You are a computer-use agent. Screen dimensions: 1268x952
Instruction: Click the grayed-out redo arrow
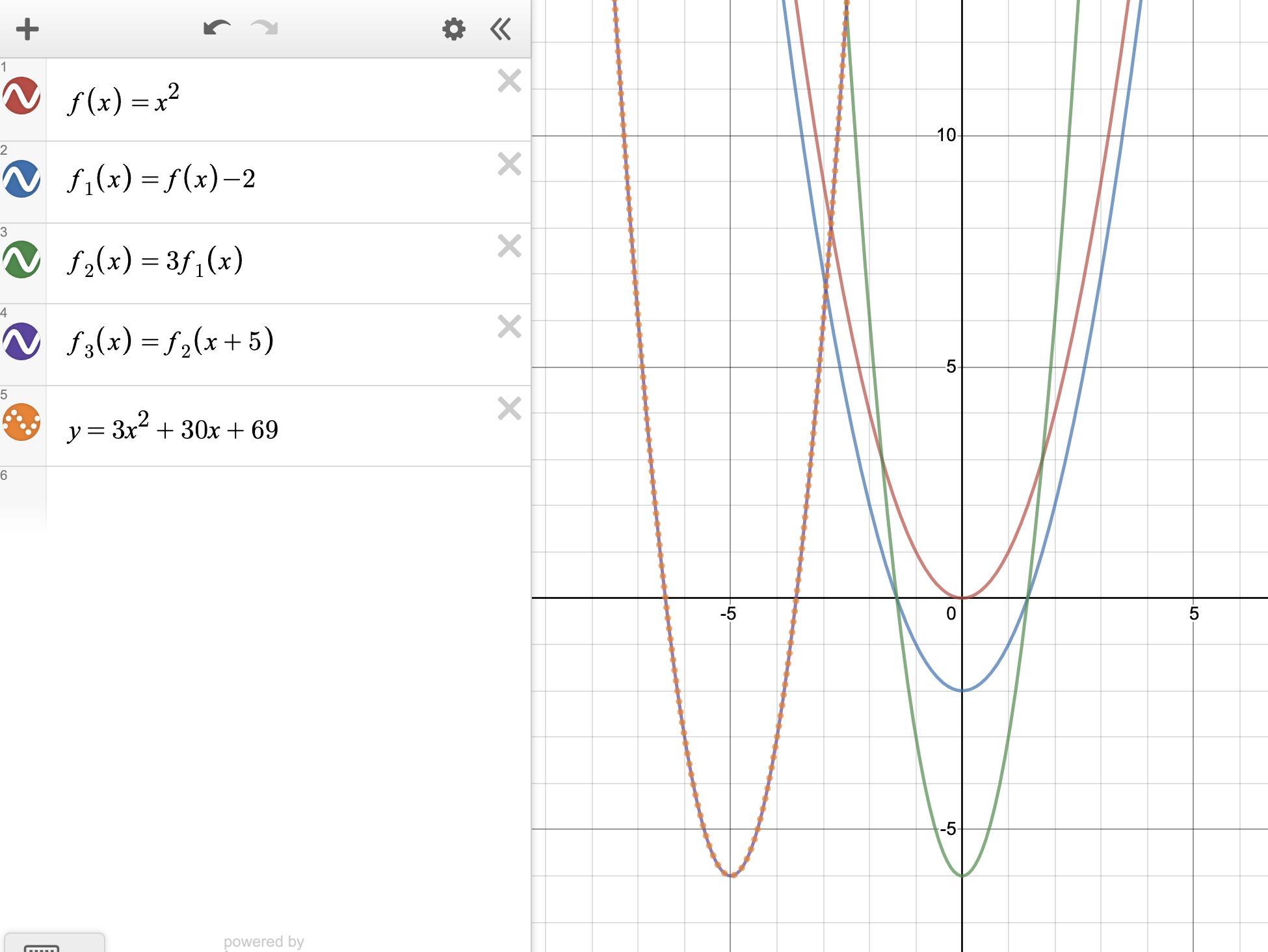click(x=265, y=28)
